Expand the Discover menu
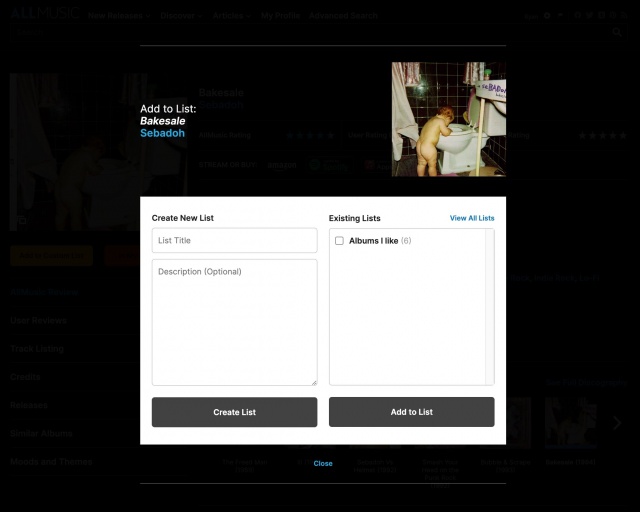 point(181,16)
